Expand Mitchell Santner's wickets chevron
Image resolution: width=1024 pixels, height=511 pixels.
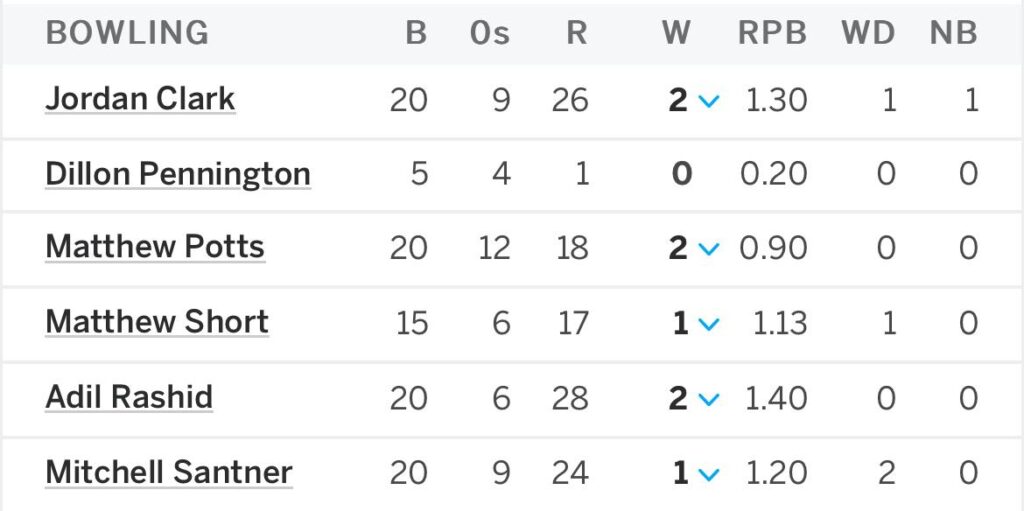click(x=709, y=474)
